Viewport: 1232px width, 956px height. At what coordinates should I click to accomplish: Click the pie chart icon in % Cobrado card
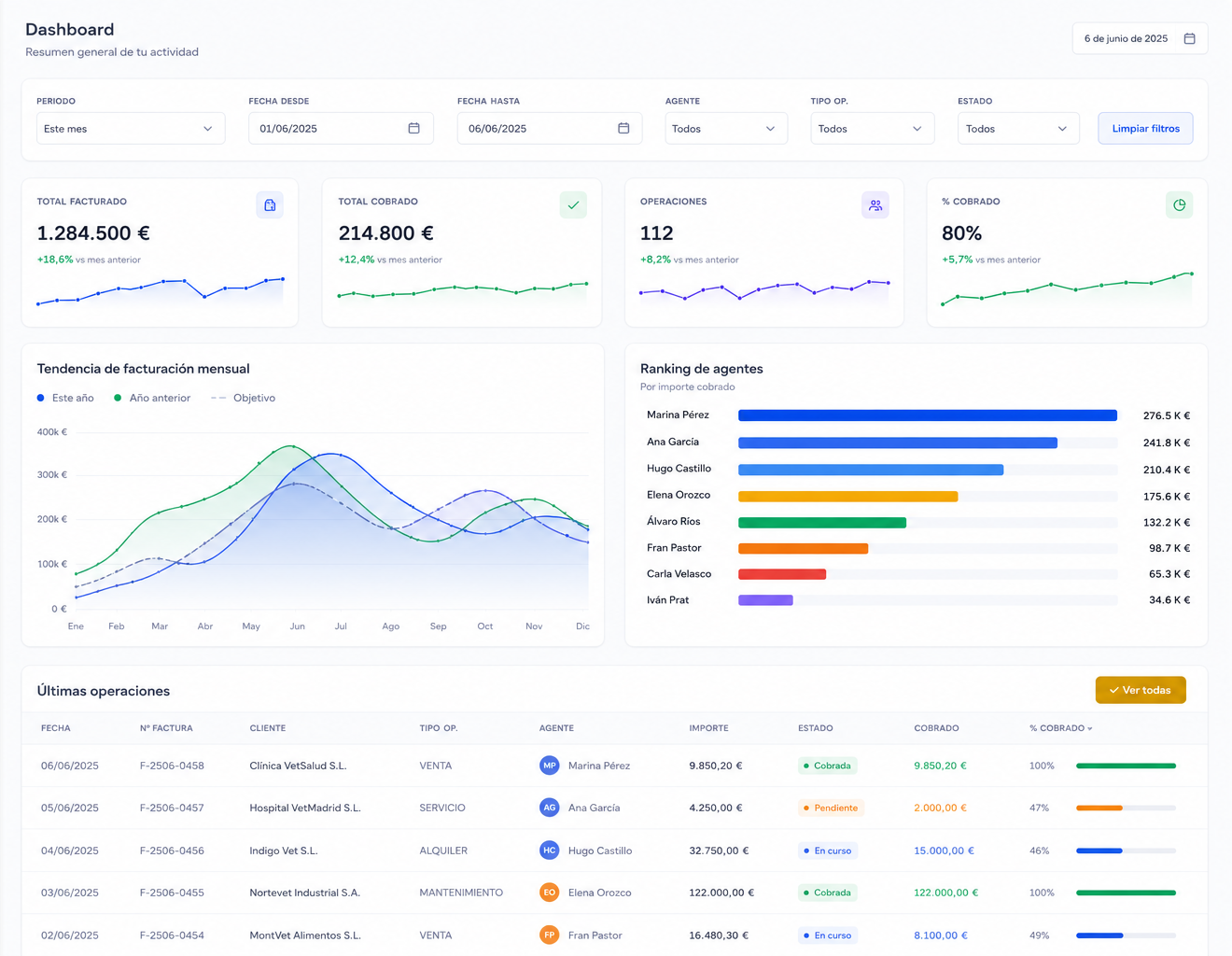1179,205
